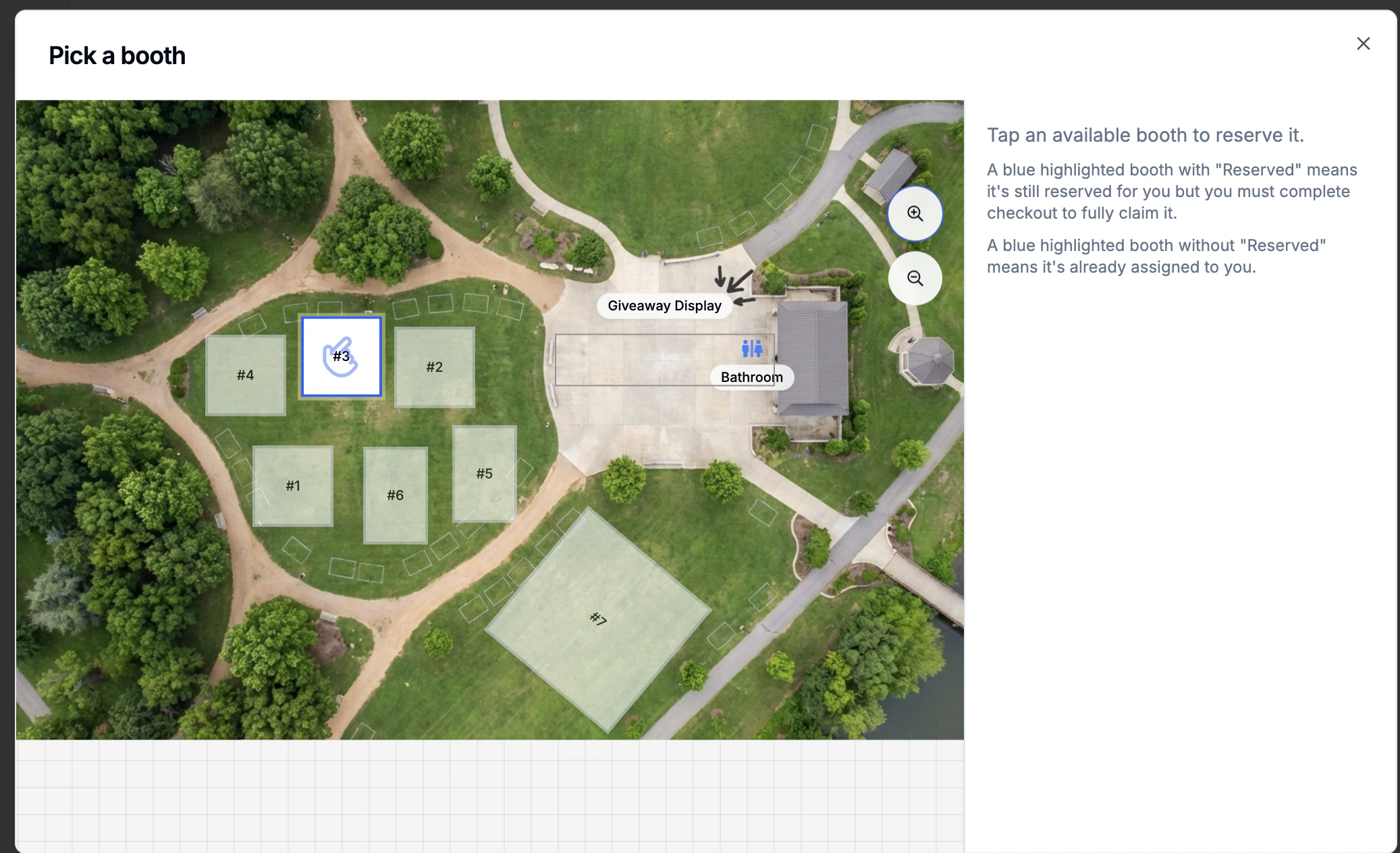Reserve booth #4

point(246,375)
